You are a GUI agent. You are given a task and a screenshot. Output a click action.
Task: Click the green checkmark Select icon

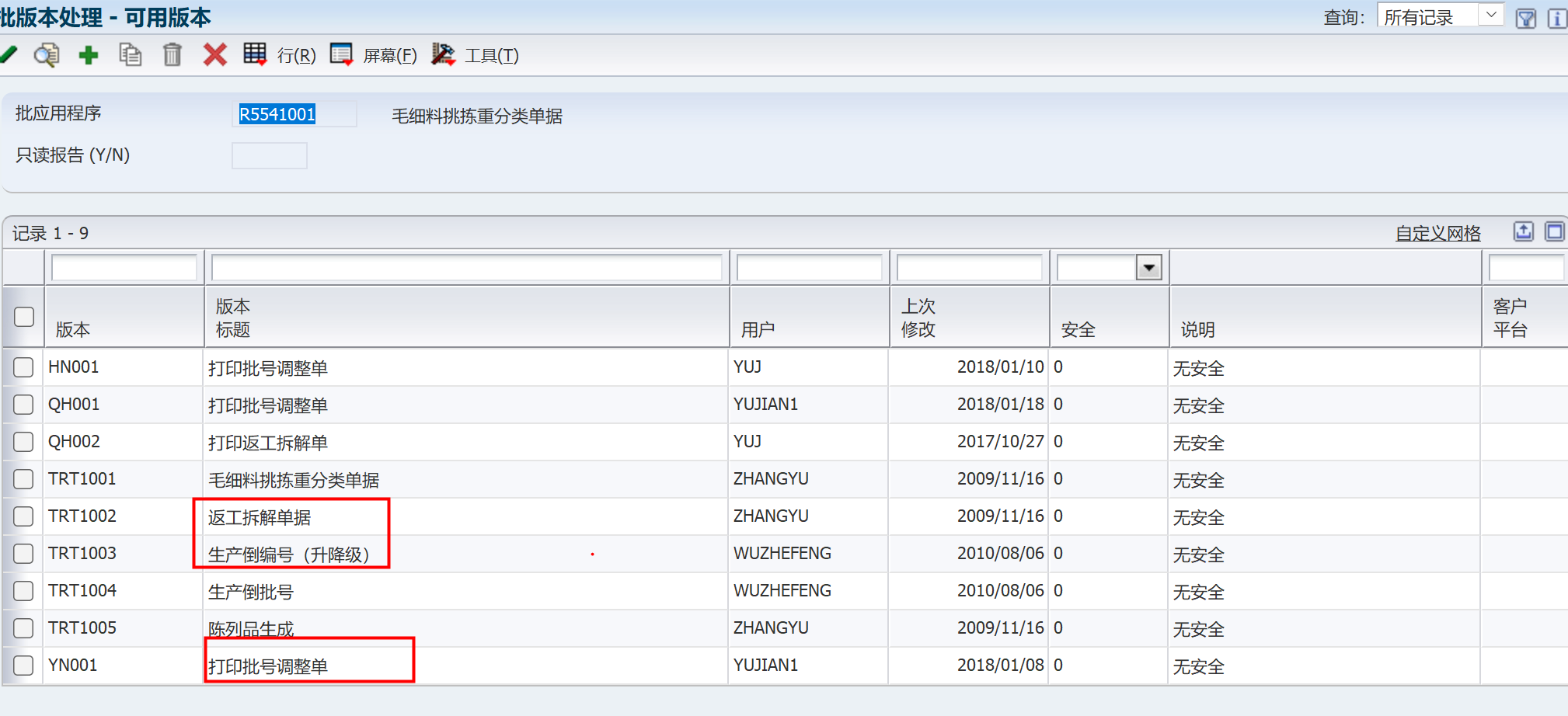8,54
